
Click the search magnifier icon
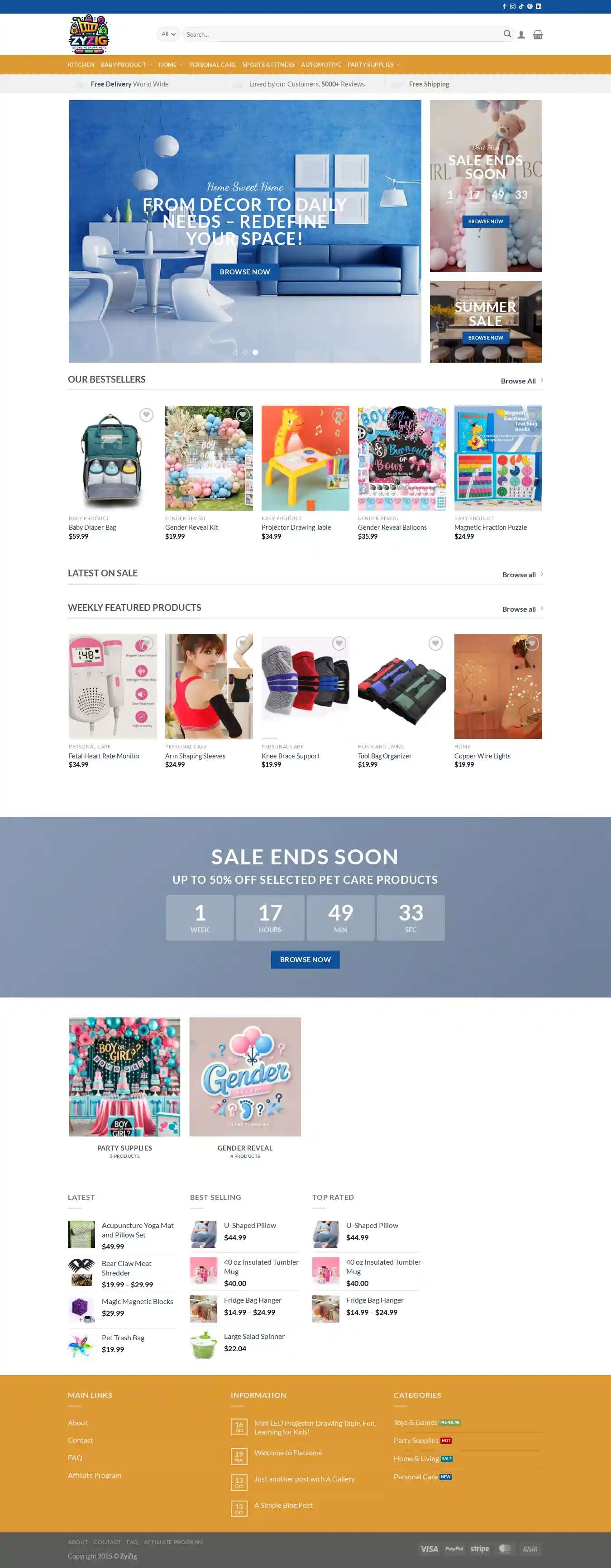507,34
